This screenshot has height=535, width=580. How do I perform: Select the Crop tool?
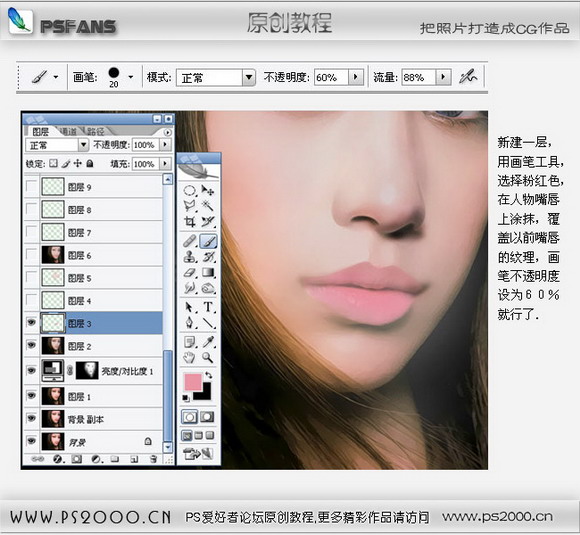[190, 221]
